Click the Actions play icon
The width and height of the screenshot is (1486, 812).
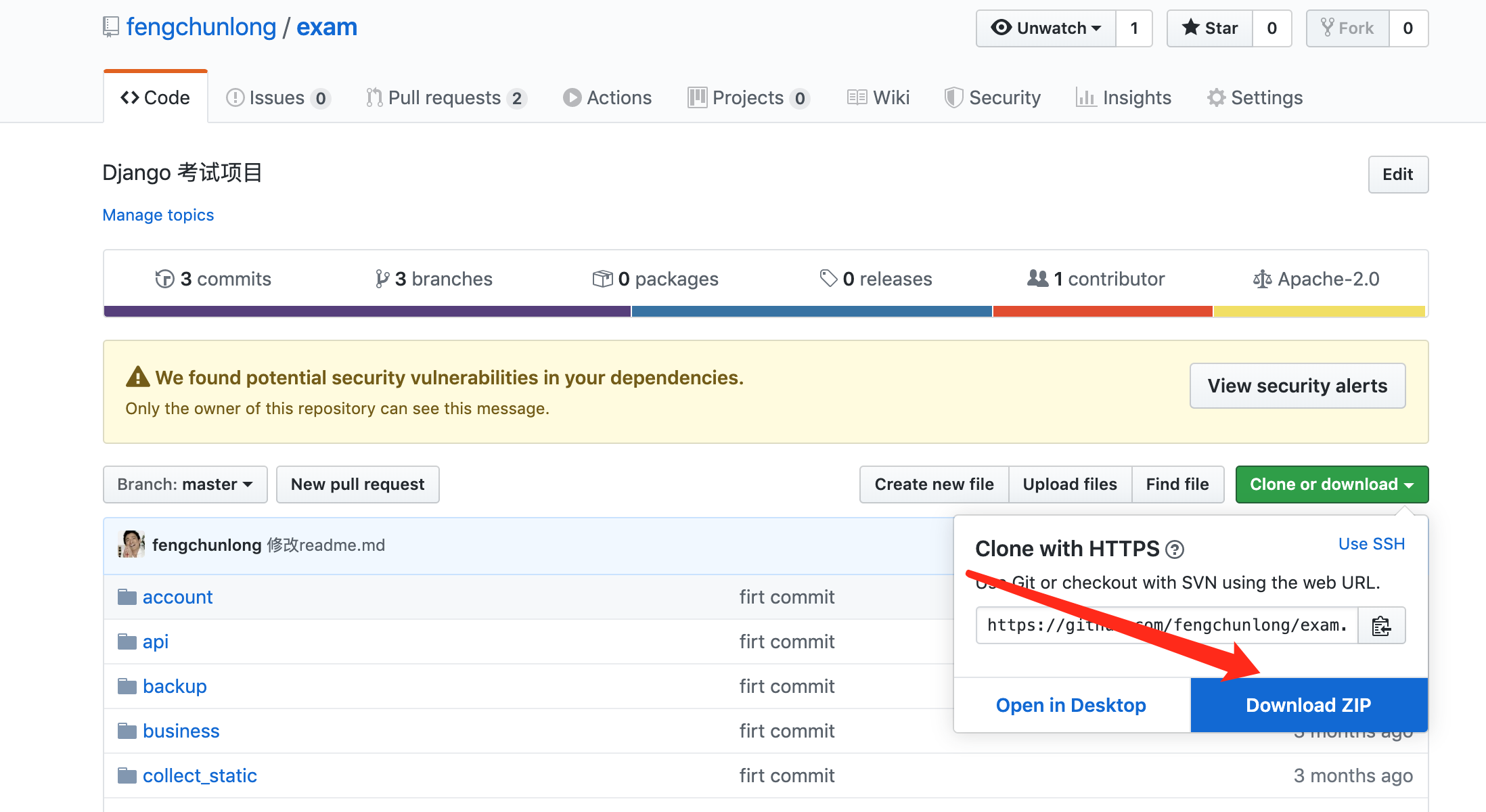click(x=572, y=97)
